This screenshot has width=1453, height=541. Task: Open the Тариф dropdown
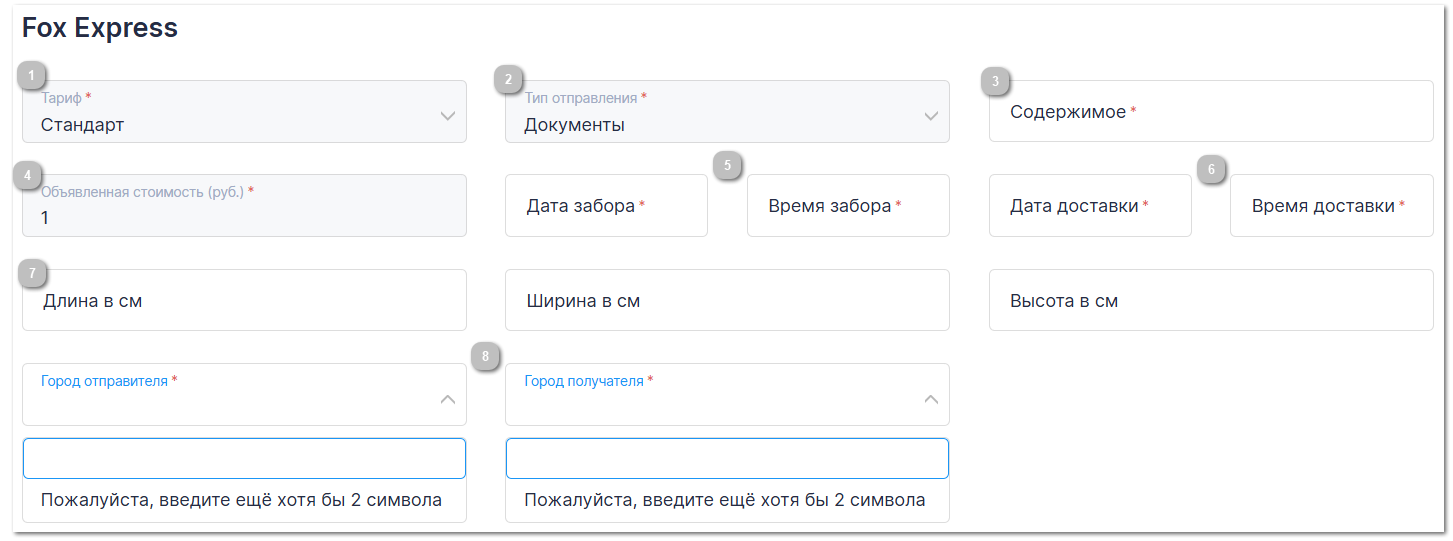[x=244, y=112]
